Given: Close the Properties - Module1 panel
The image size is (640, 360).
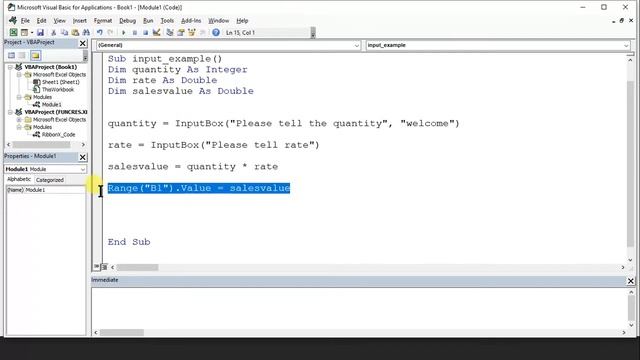Looking at the screenshot, I should [x=83, y=157].
